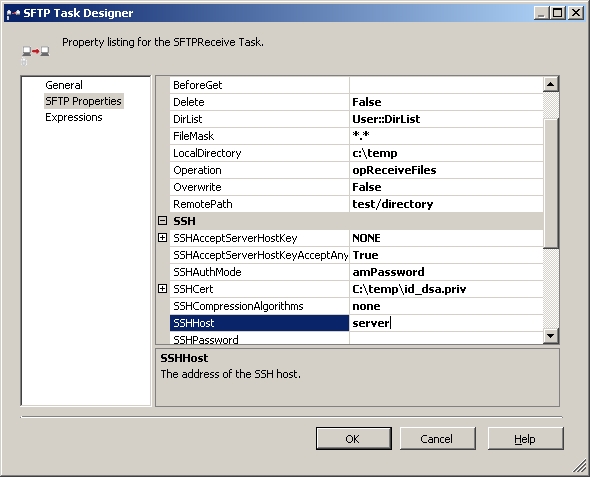Select the Overwrite property name
The image size is (590, 477).
[259, 187]
